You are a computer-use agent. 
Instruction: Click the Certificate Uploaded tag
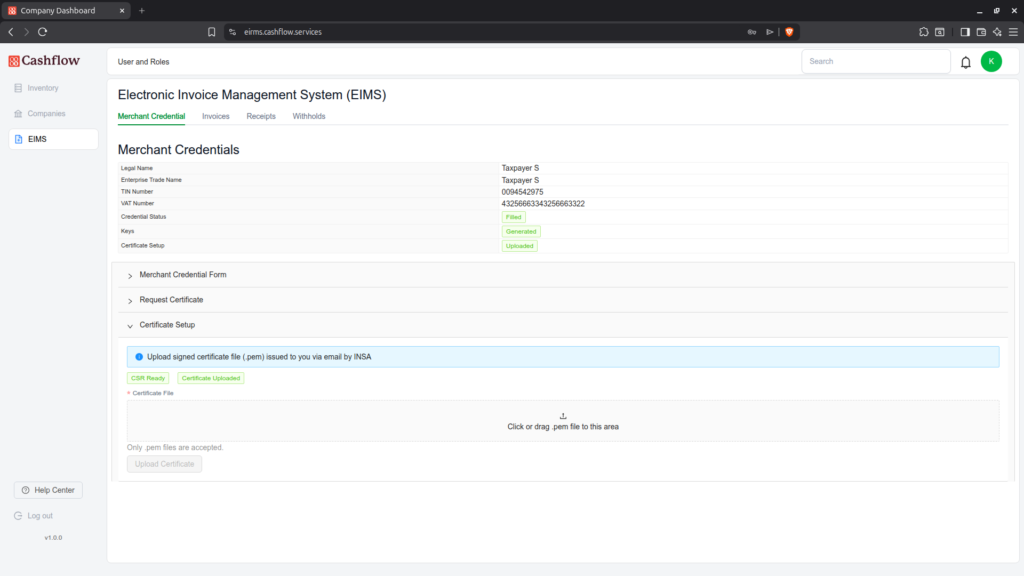point(211,378)
